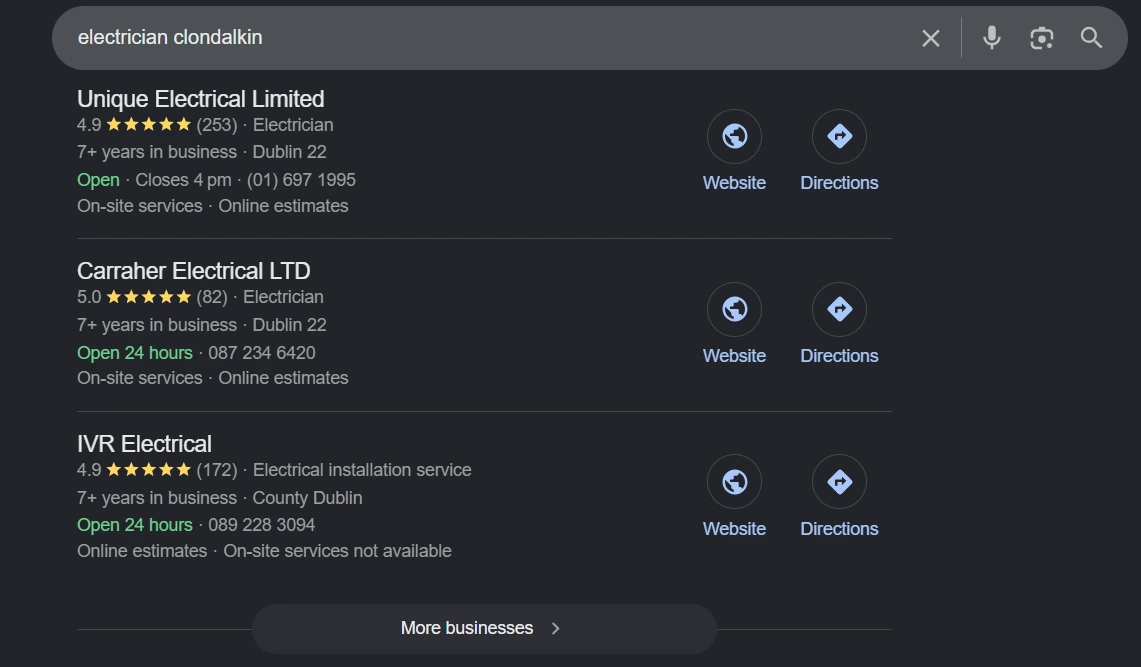Click the 5.0 star rating of Carraher Electrical
Image resolution: width=1141 pixels, height=667 pixels.
point(148,297)
